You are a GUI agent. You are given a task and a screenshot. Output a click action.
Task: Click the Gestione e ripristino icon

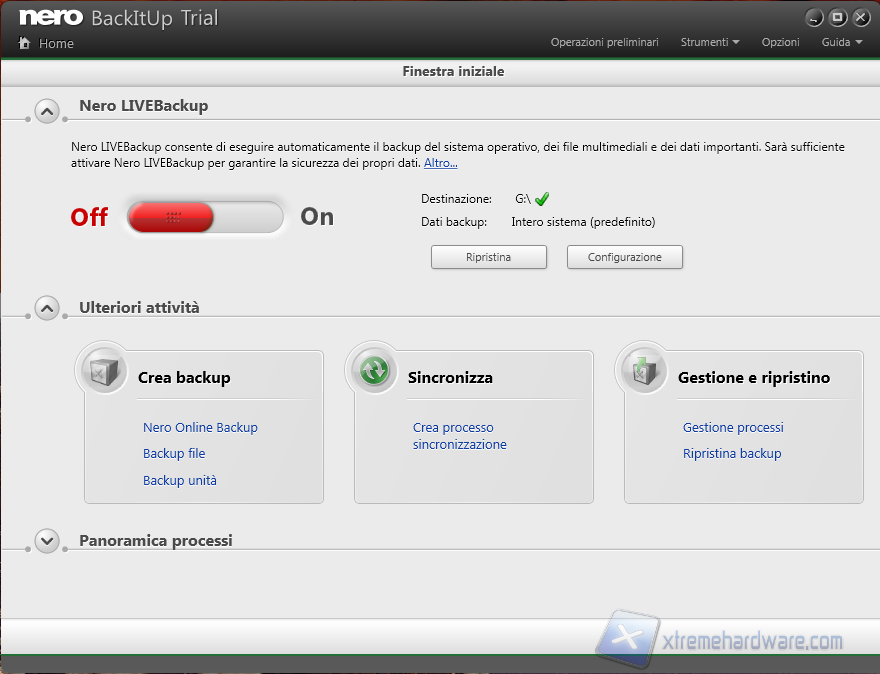tap(644, 371)
